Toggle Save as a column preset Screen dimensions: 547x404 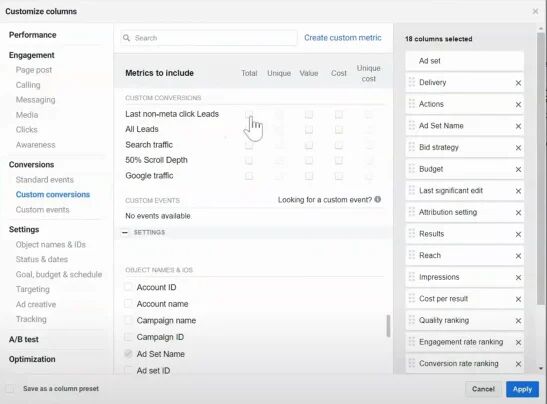click(x=10, y=388)
